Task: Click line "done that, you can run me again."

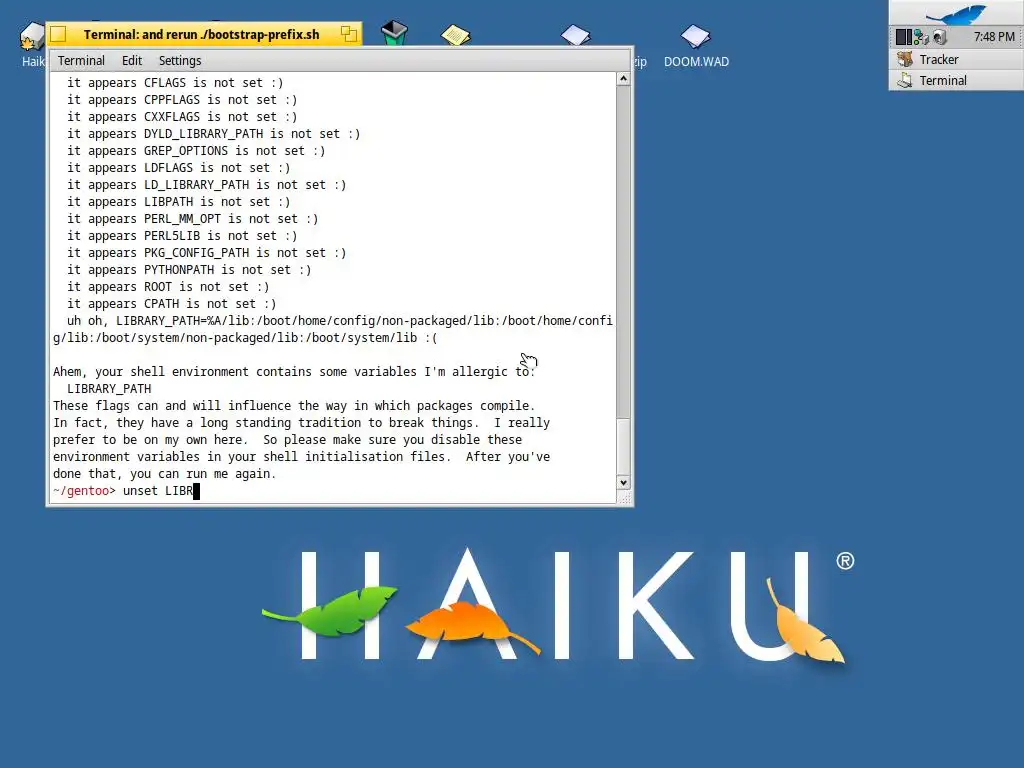Action: pos(165,473)
